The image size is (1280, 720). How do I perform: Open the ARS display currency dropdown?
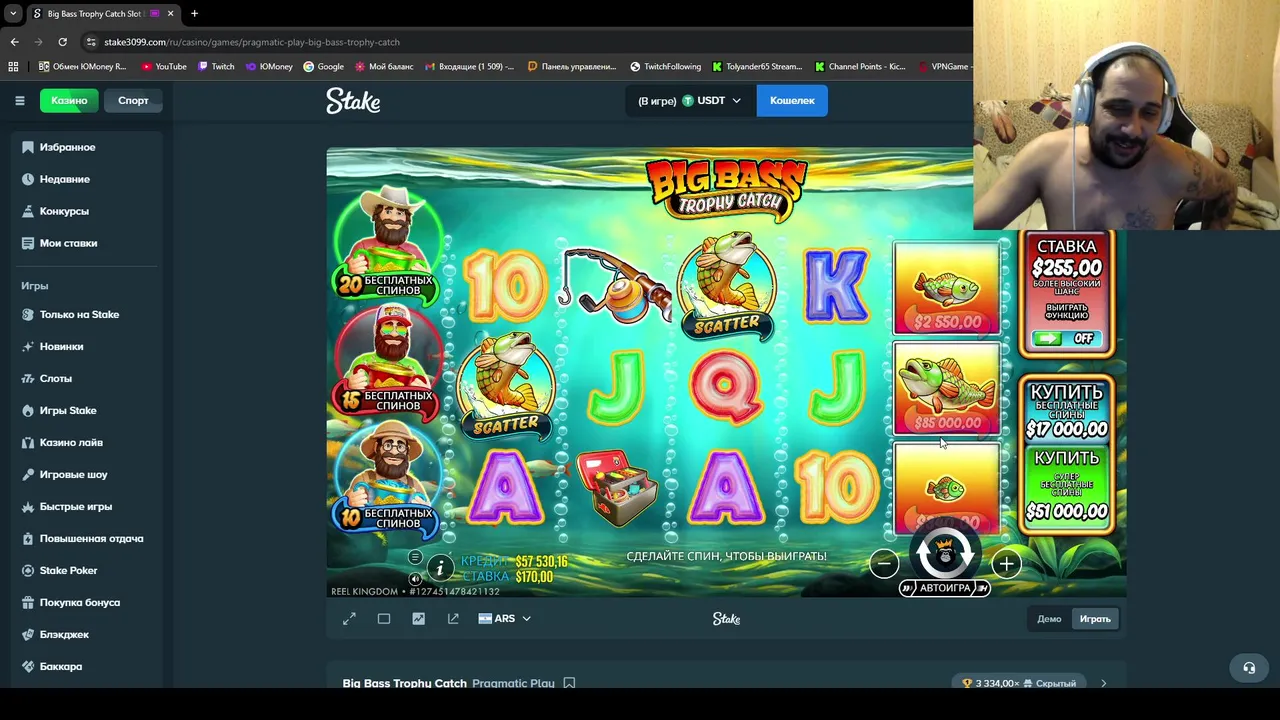pos(505,619)
